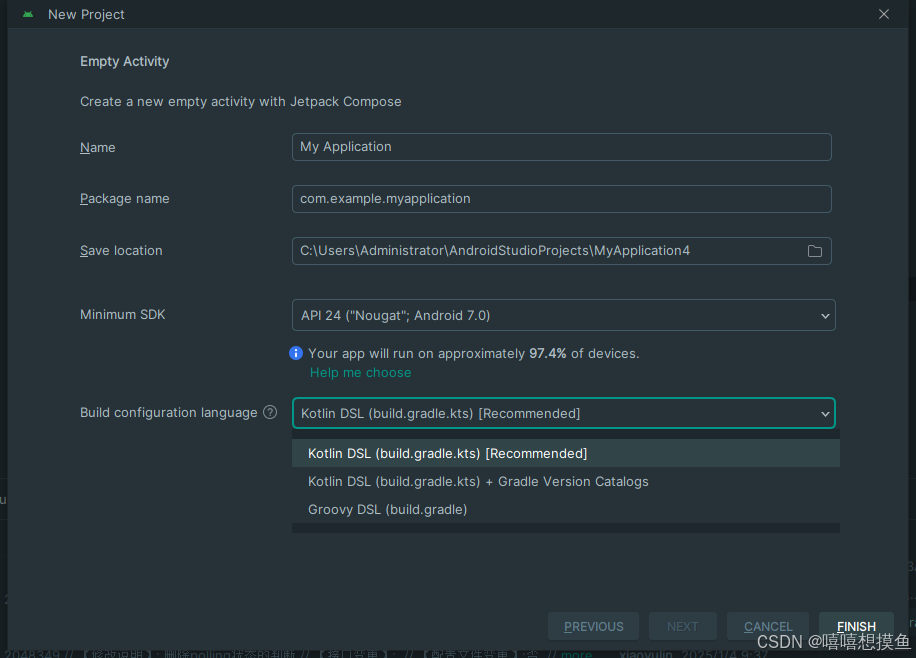The image size is (916, 658).
Task: Open the Minimum SDK dropdown
Action: click(564, 316)
